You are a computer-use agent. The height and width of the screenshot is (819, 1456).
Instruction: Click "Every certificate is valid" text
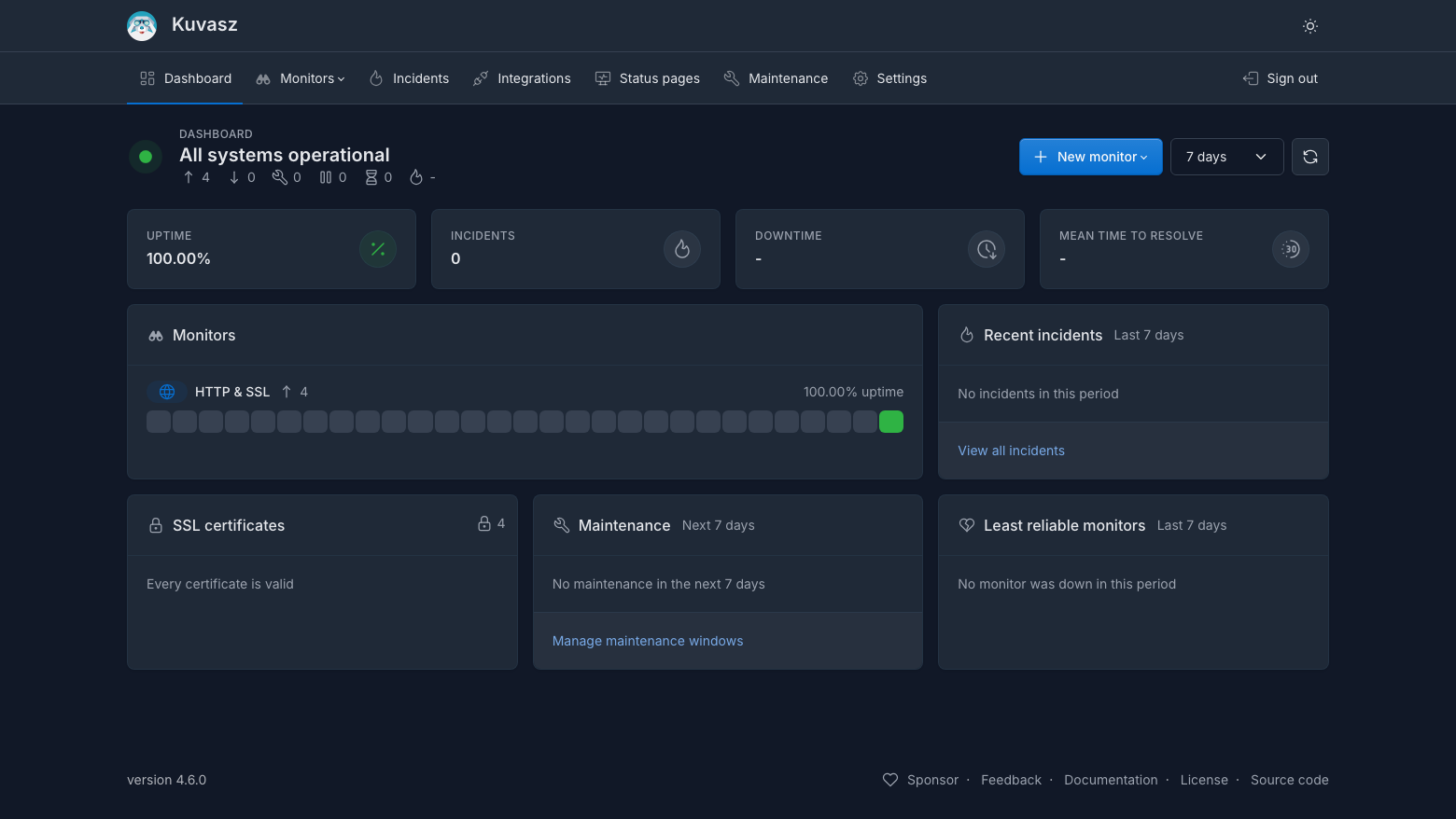pos(220,584)
